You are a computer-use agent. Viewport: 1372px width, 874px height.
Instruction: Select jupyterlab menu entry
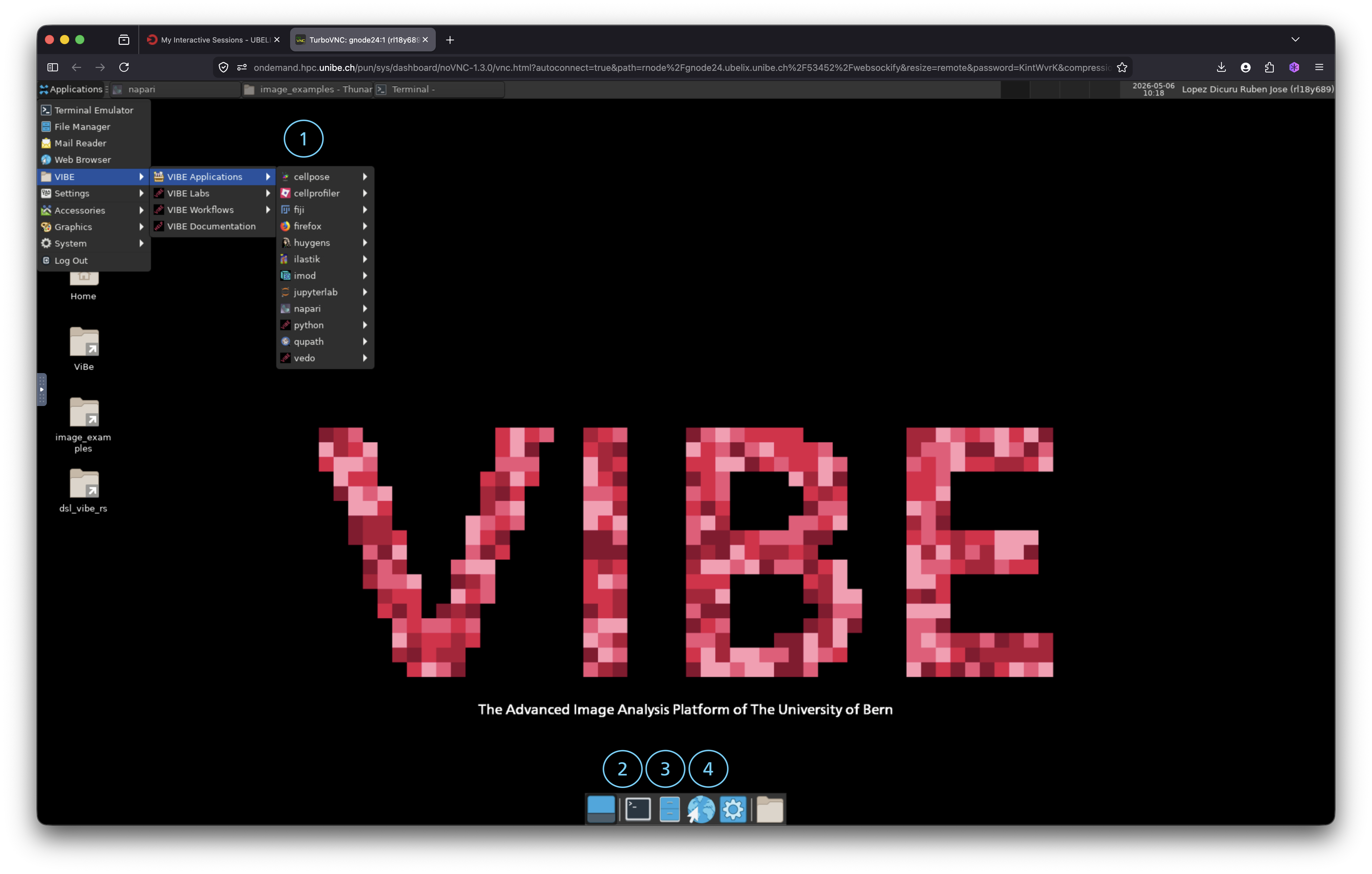(325, 292)
